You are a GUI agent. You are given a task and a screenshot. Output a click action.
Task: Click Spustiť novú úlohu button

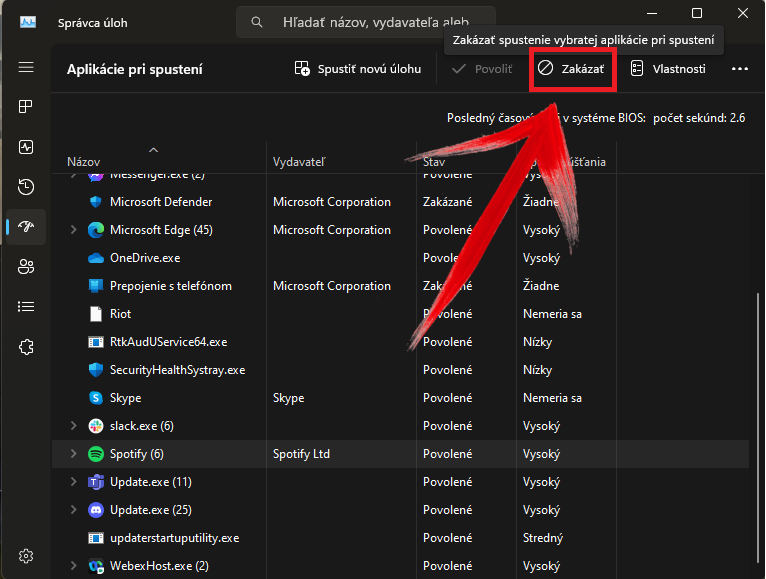tap(358, 69)
